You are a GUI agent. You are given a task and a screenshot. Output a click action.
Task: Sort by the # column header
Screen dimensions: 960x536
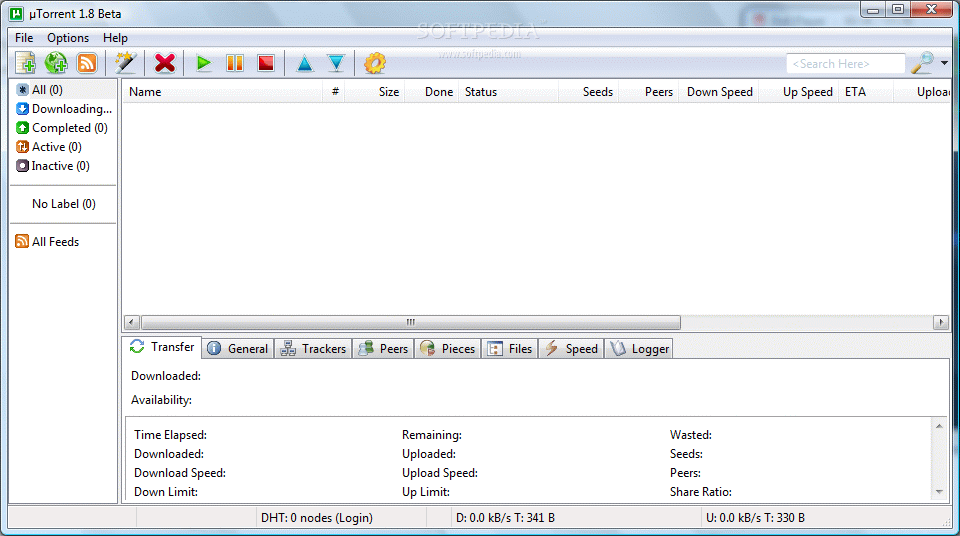point(334,92)
